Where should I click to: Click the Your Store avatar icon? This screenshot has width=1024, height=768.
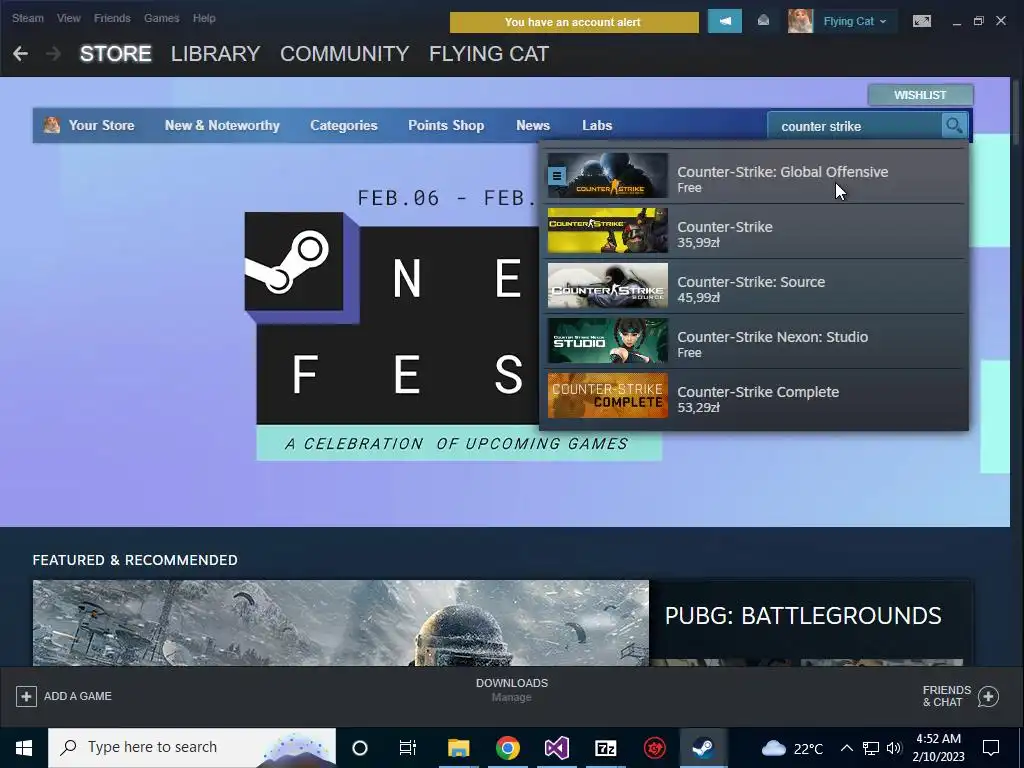[x=52, y=125]
